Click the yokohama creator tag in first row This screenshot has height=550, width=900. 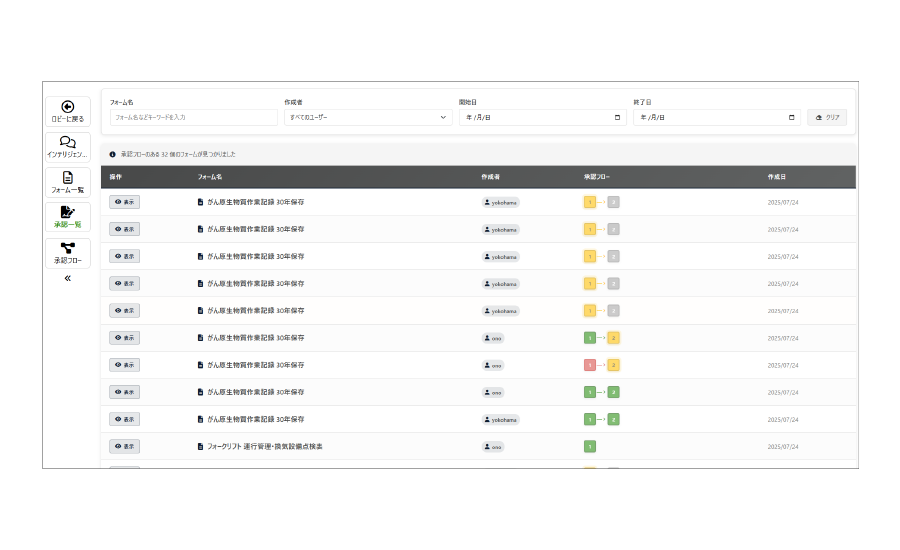(501, 202)
